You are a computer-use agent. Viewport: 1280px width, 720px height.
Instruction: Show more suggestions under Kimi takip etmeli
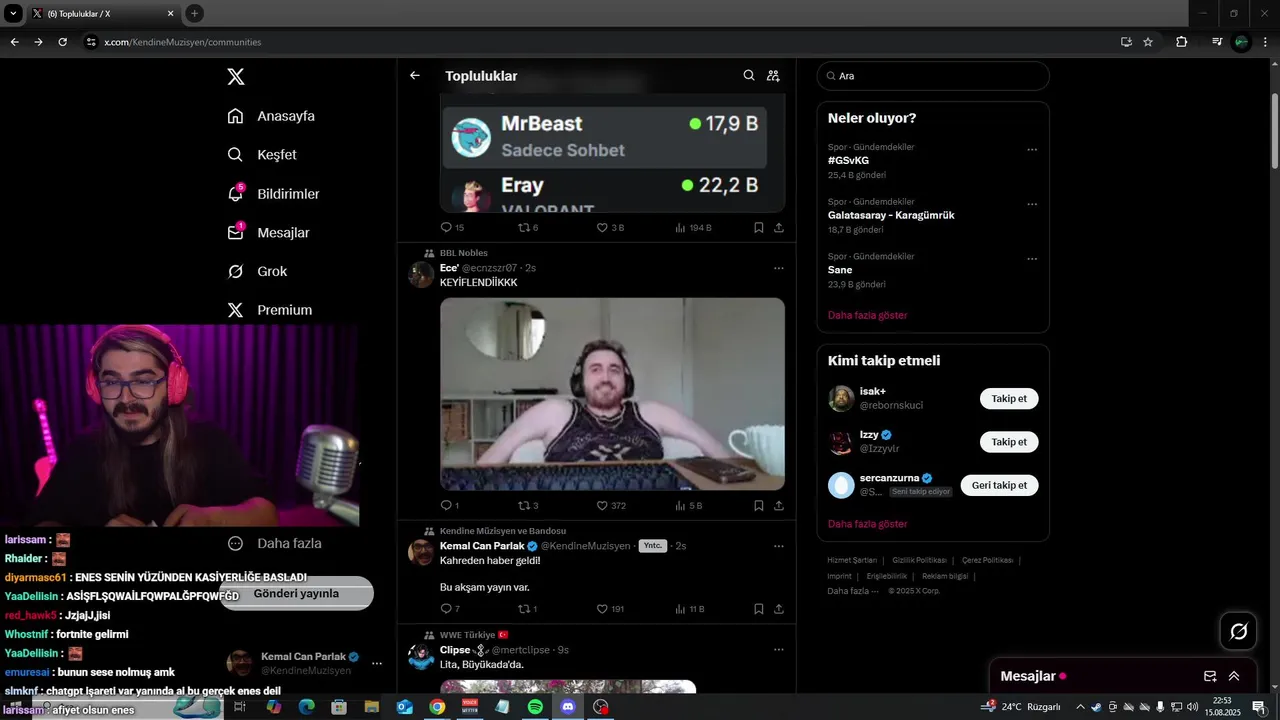click(x=867, y=524)
